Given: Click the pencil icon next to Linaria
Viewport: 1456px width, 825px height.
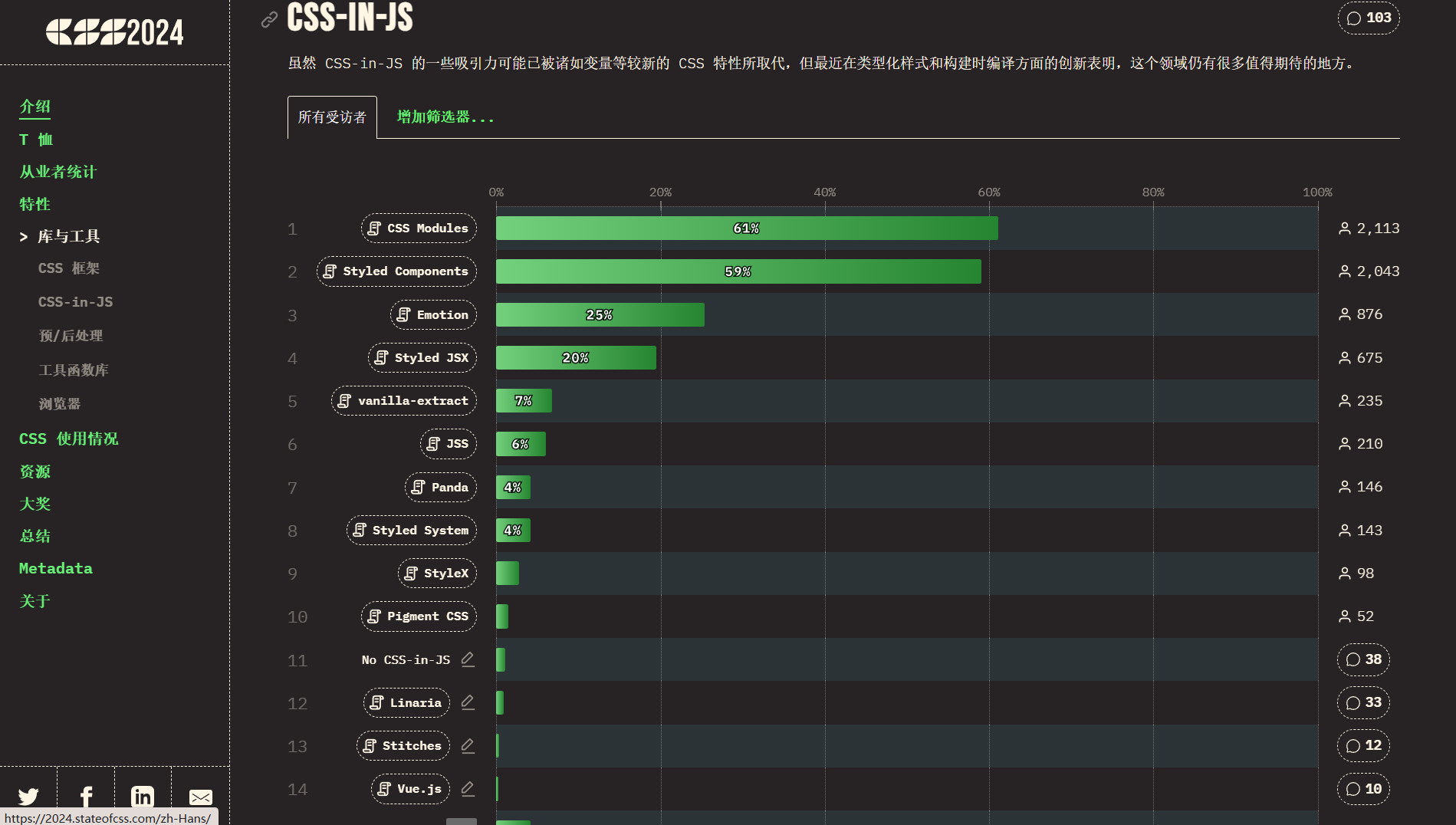Looking at the screenshot, I should click(468, 702).
